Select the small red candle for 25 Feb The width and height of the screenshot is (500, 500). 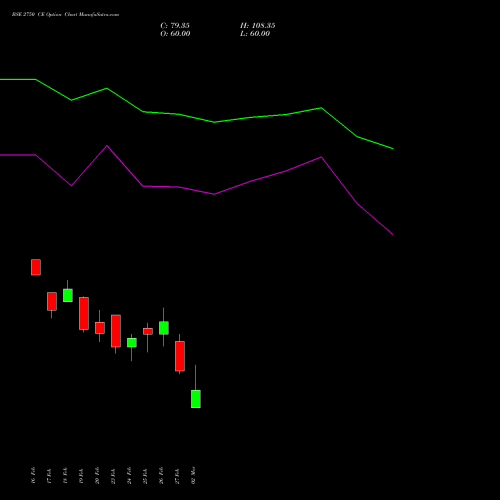pyautogui.click(x=148, y=331)
